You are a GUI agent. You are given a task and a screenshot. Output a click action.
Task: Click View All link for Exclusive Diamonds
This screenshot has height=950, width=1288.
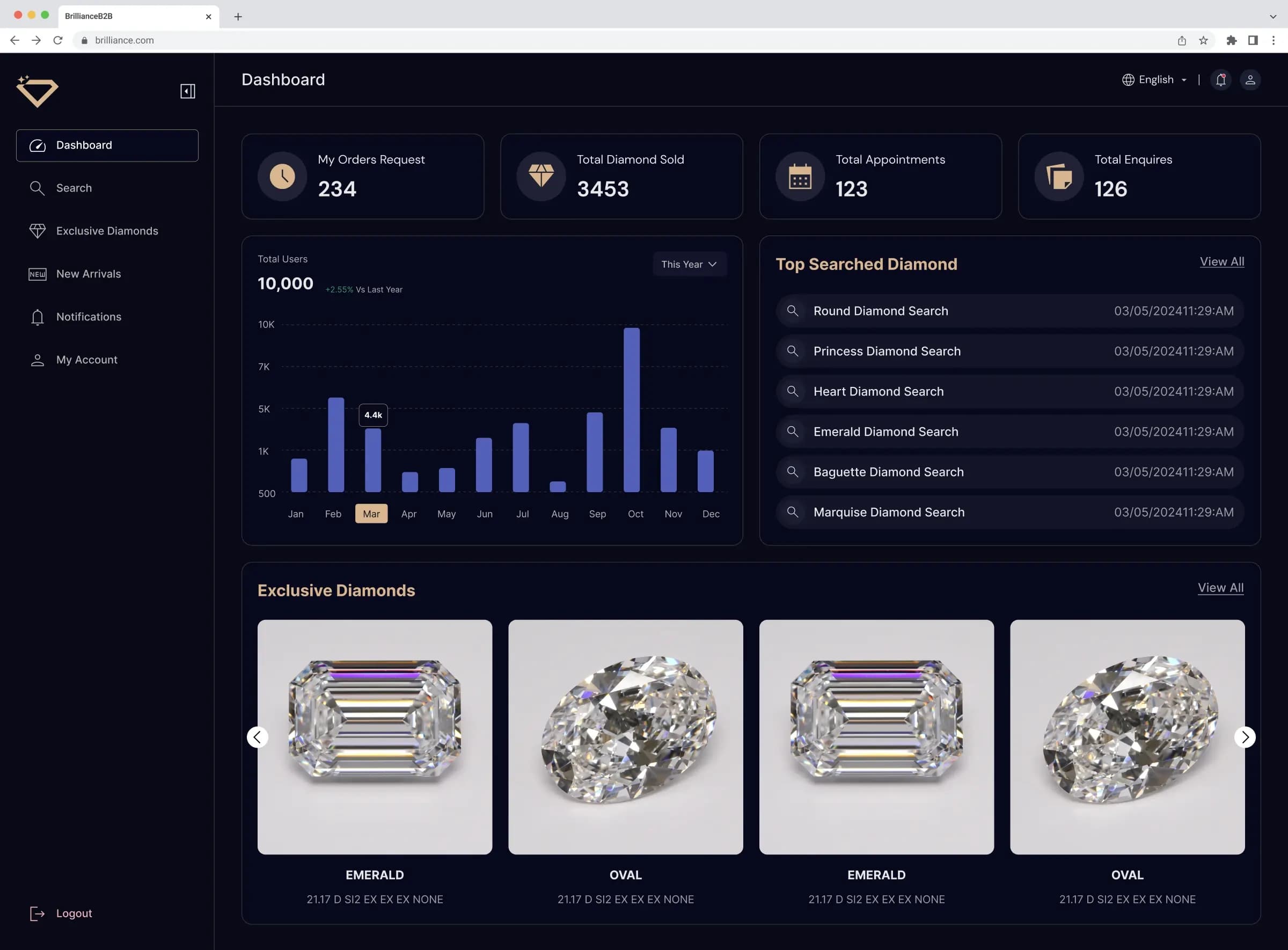(1221, 587)
